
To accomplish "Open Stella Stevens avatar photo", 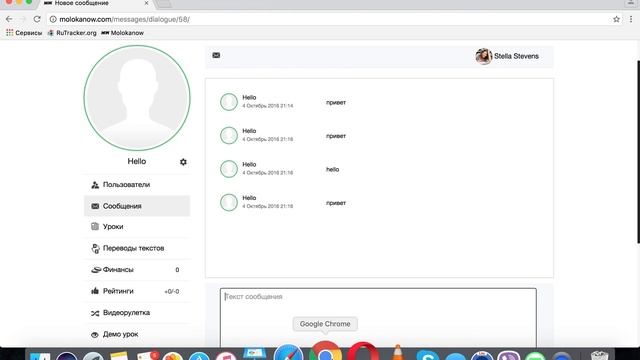I will tap(484, 56).
